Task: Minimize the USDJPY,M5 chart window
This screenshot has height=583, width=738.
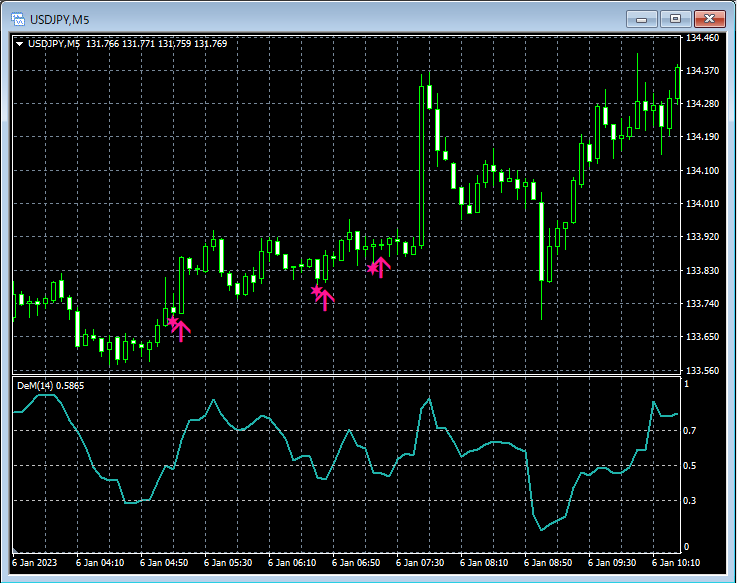Action: 642,19
